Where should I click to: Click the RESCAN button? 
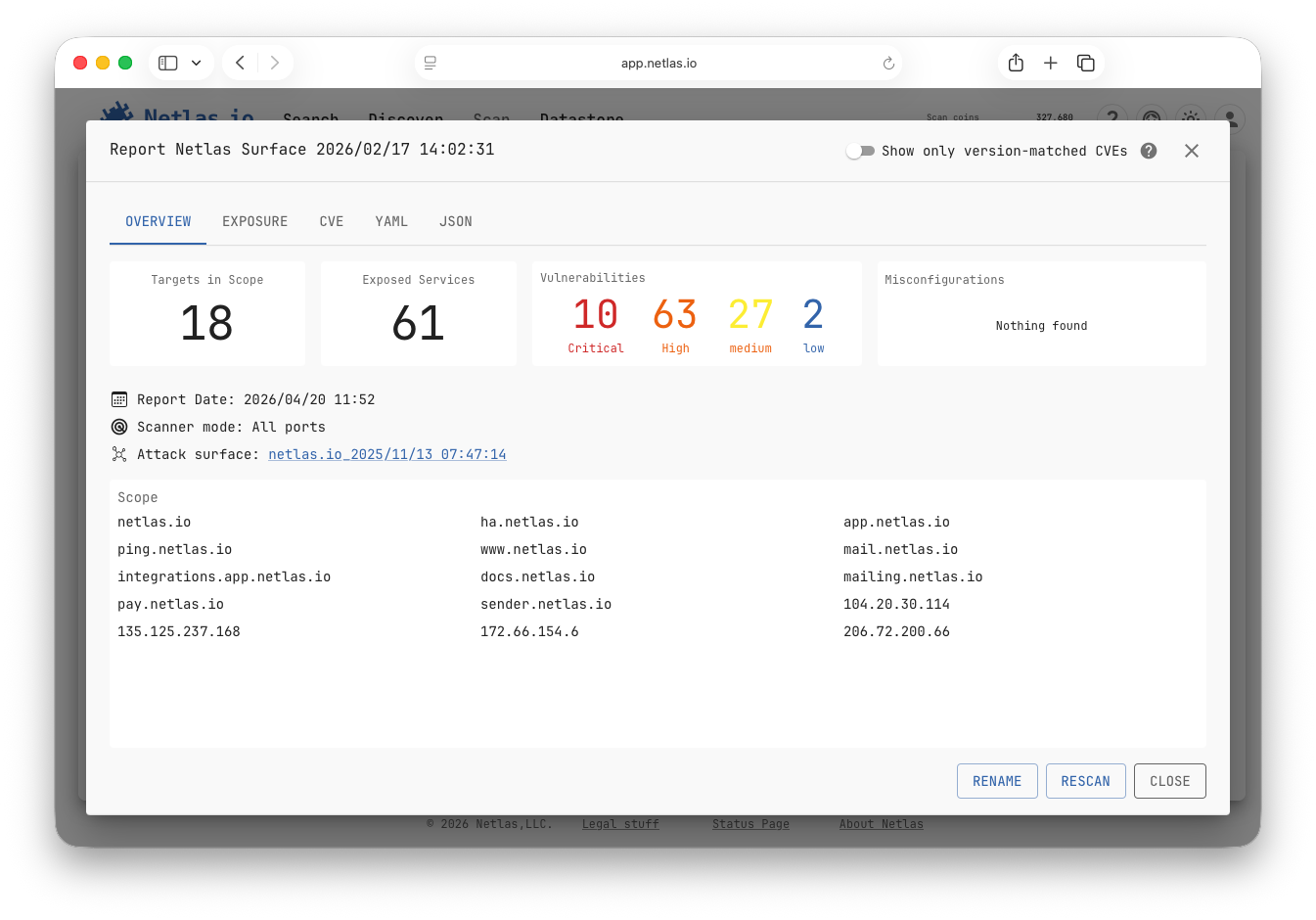coord(1085,781)
